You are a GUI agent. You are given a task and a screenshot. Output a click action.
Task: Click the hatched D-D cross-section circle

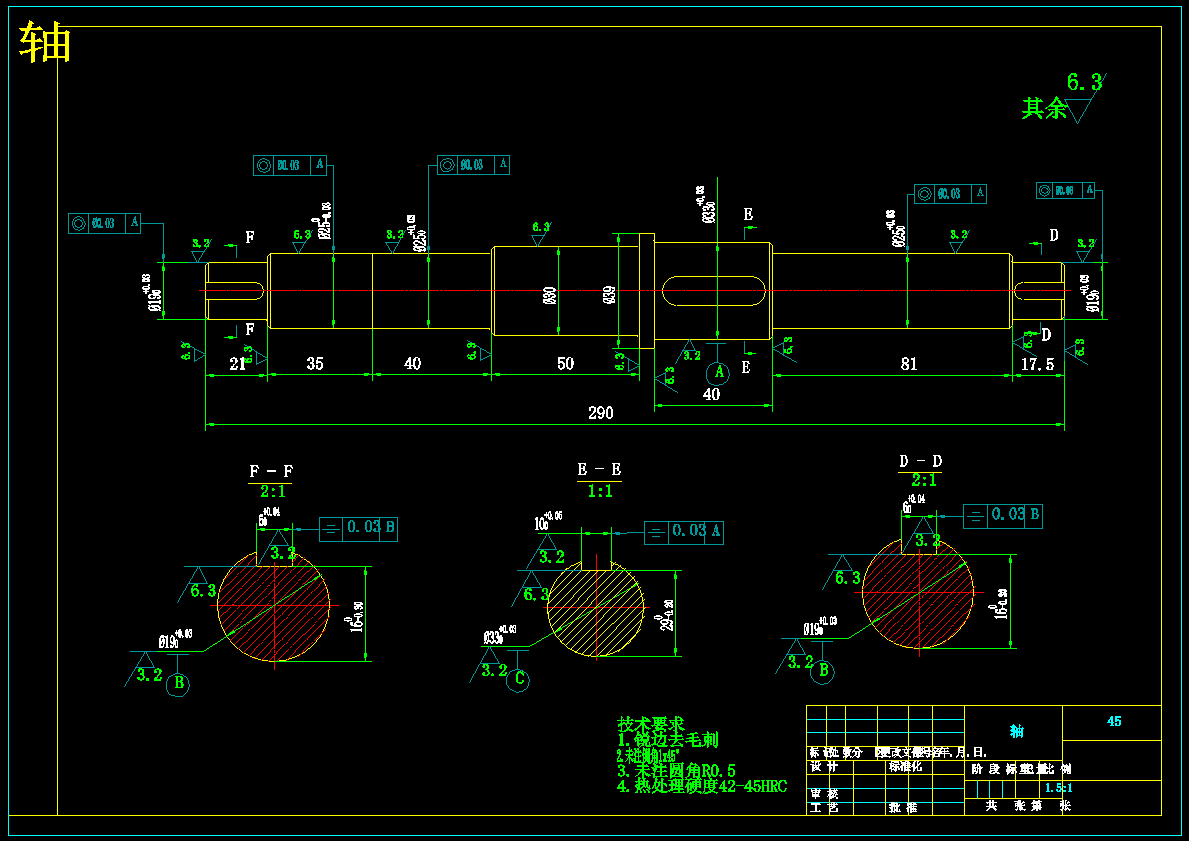pos(918,592)
